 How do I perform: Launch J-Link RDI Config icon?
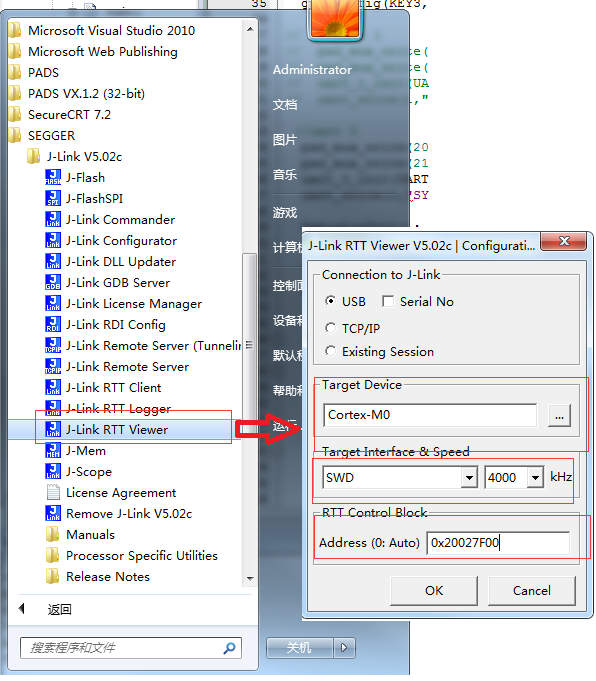[53, 324]
